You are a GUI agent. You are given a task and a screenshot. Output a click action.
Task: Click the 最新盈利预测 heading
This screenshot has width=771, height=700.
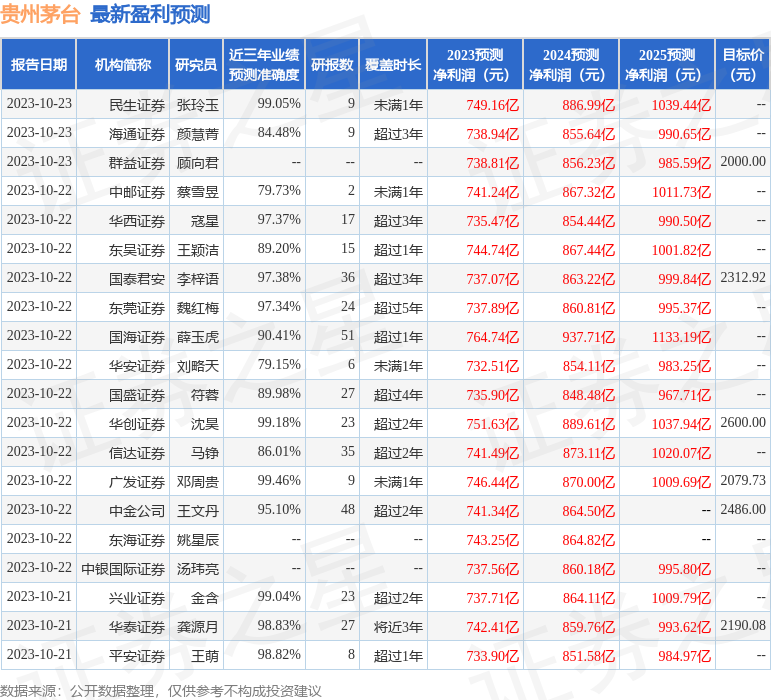[150, 14]
